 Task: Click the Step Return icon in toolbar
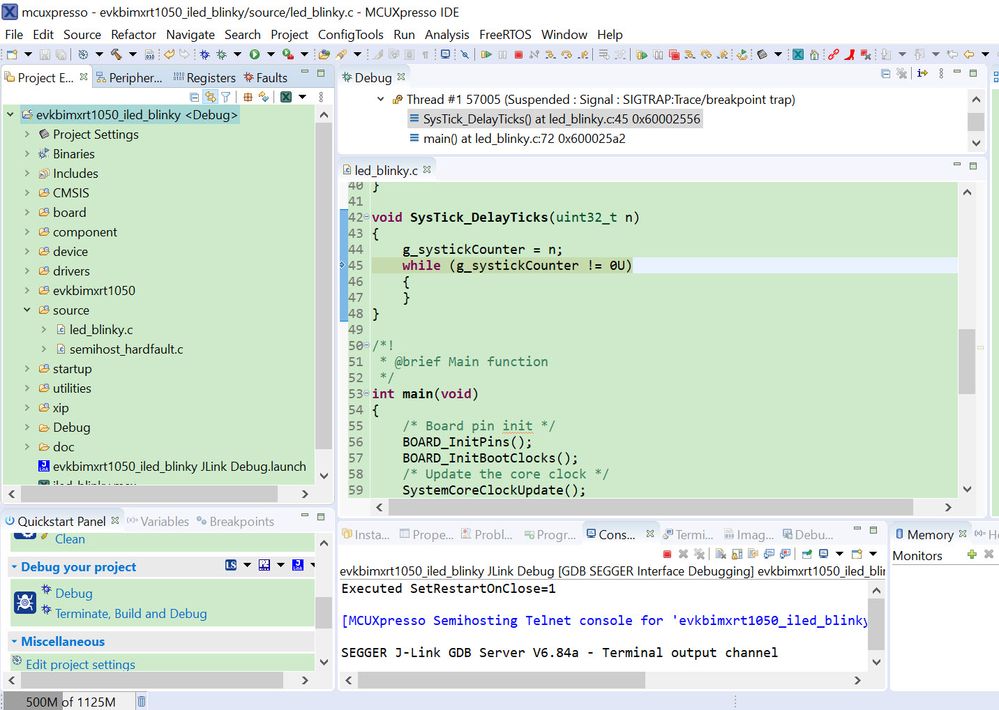(583, 55)
